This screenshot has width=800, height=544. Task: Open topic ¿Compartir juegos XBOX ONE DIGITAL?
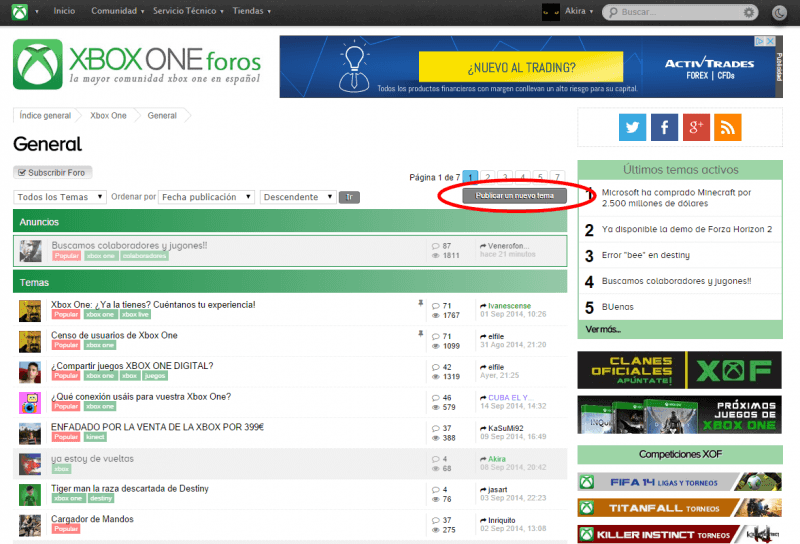coord(132,365)
